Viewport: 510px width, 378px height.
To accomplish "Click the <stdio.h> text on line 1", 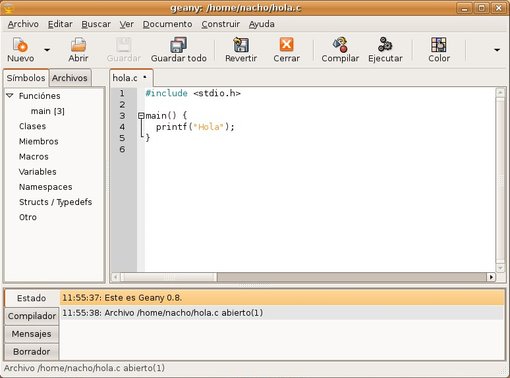I will coord(217,93).
